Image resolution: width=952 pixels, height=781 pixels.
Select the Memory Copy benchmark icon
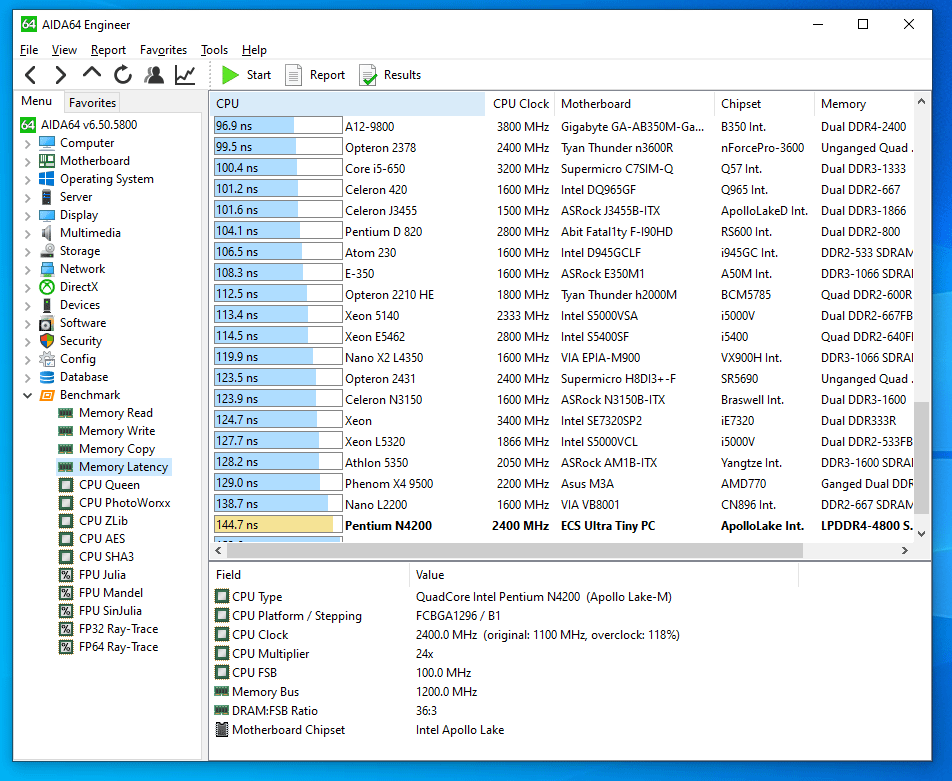[x=66, y=449]
